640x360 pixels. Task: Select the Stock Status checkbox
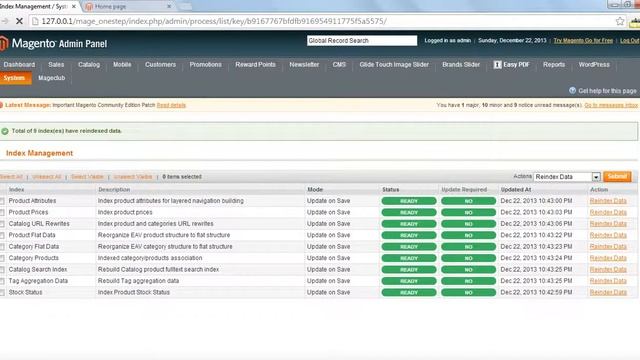pos(2,293)
